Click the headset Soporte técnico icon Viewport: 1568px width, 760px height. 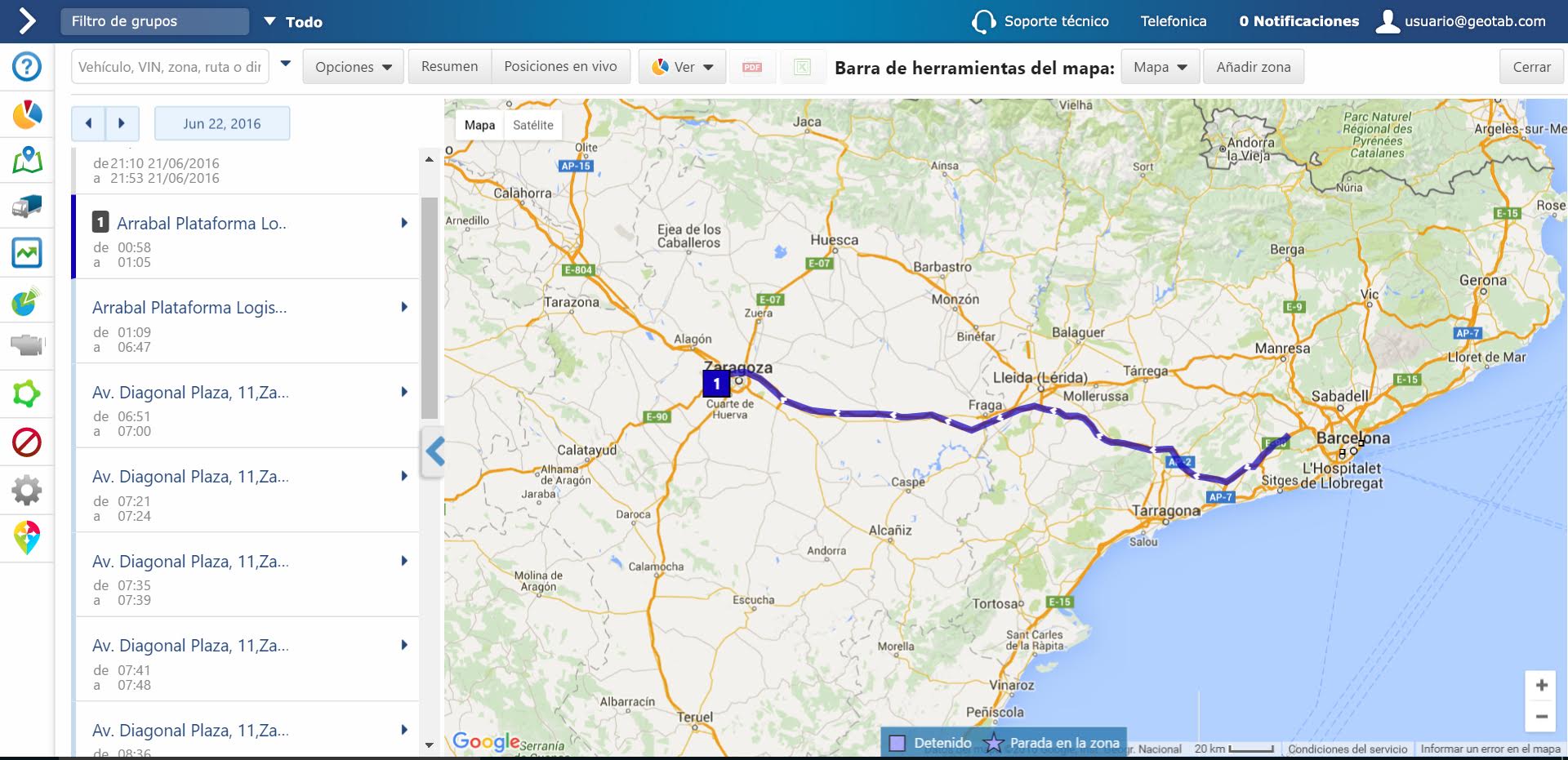click(983, 21)
